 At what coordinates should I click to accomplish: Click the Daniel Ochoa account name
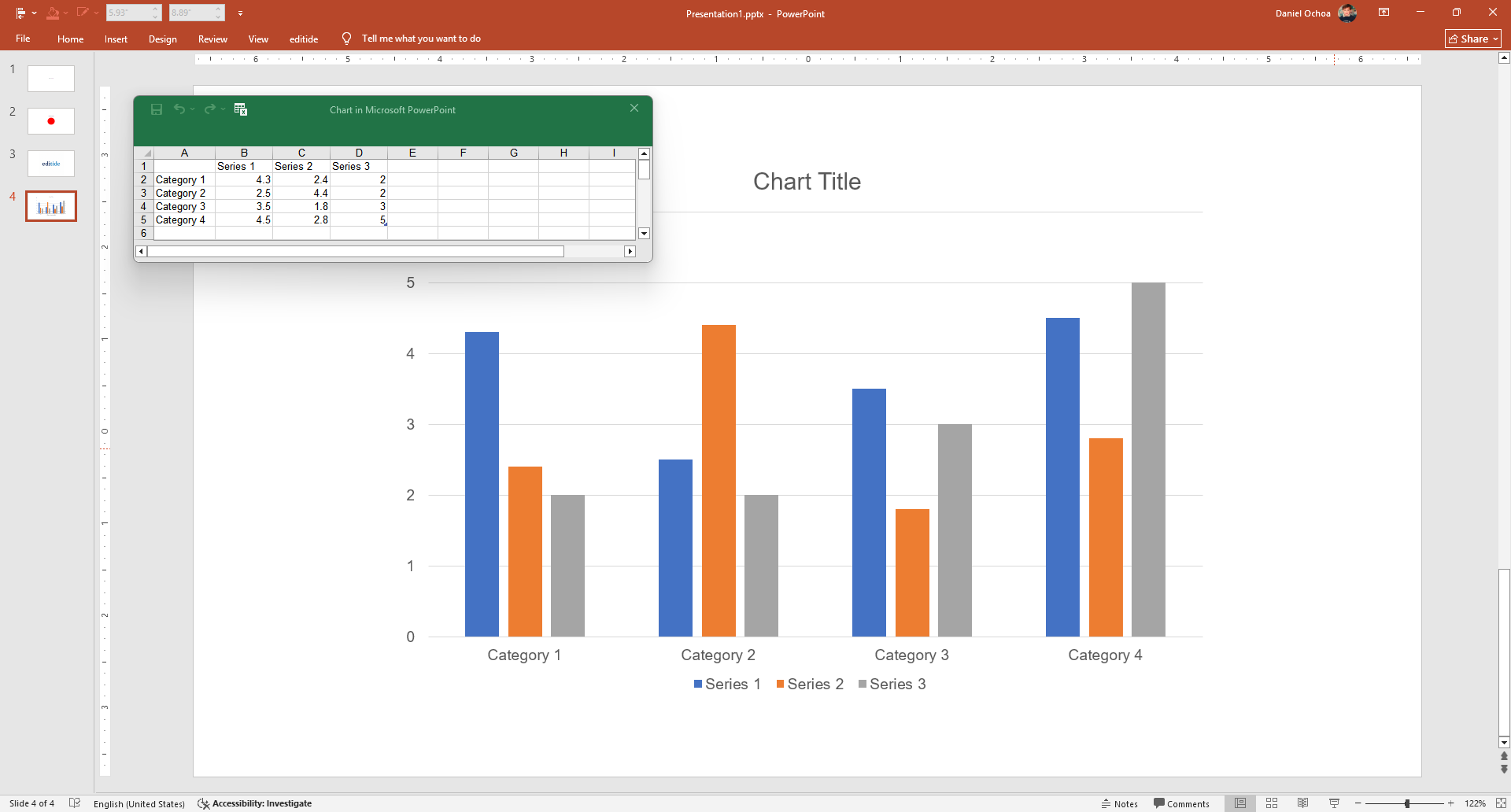click(1302, 13)
